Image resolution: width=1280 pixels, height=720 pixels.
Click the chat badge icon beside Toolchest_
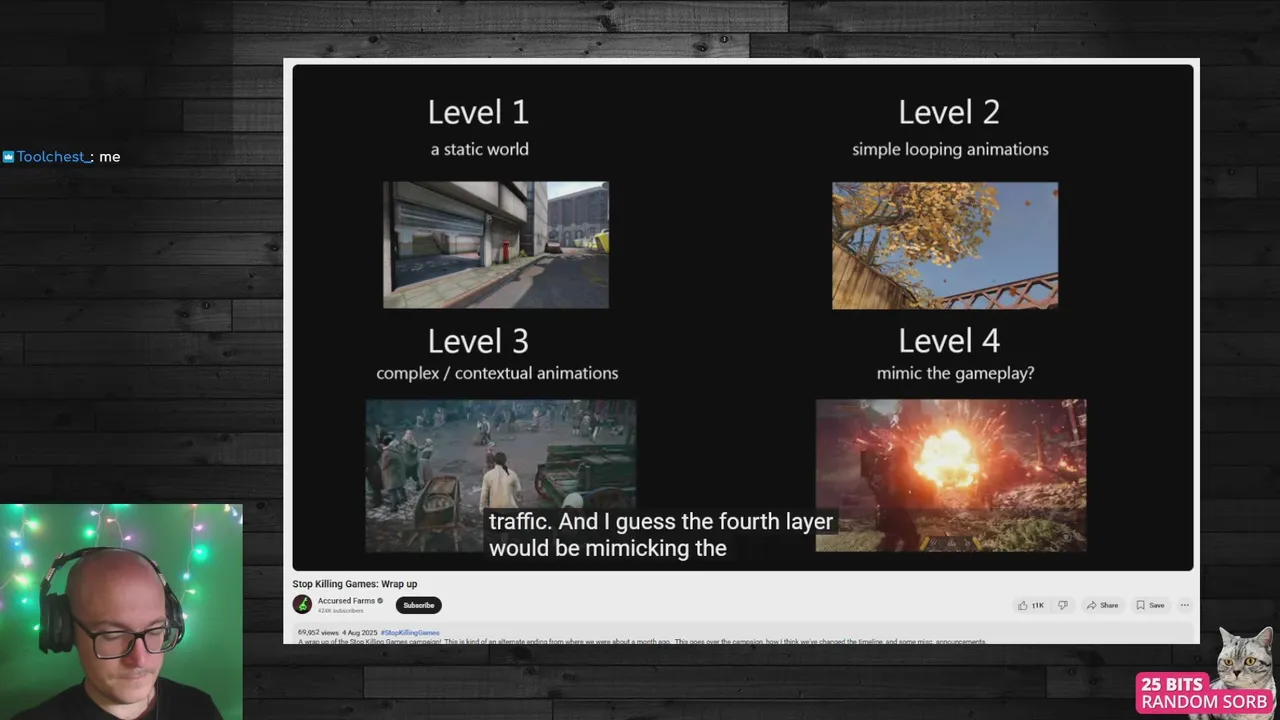pos(8,157)
